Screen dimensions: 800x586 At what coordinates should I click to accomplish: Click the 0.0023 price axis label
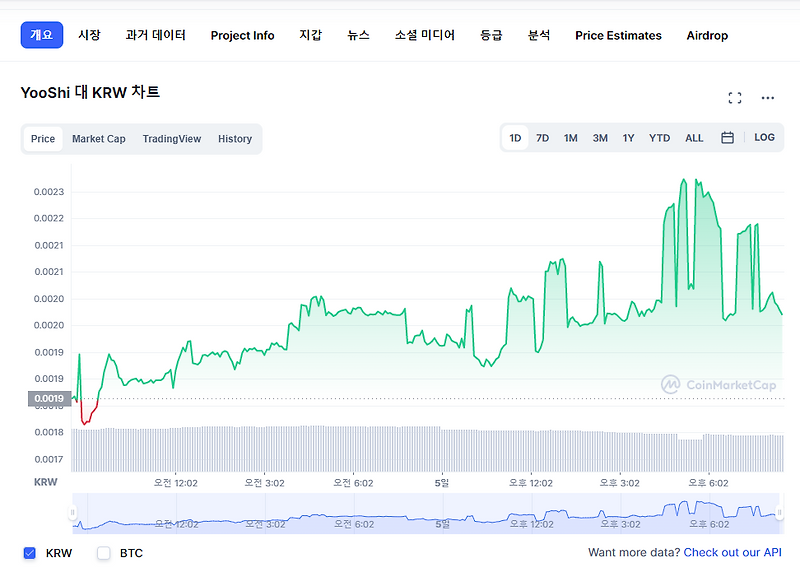[49, 192]
